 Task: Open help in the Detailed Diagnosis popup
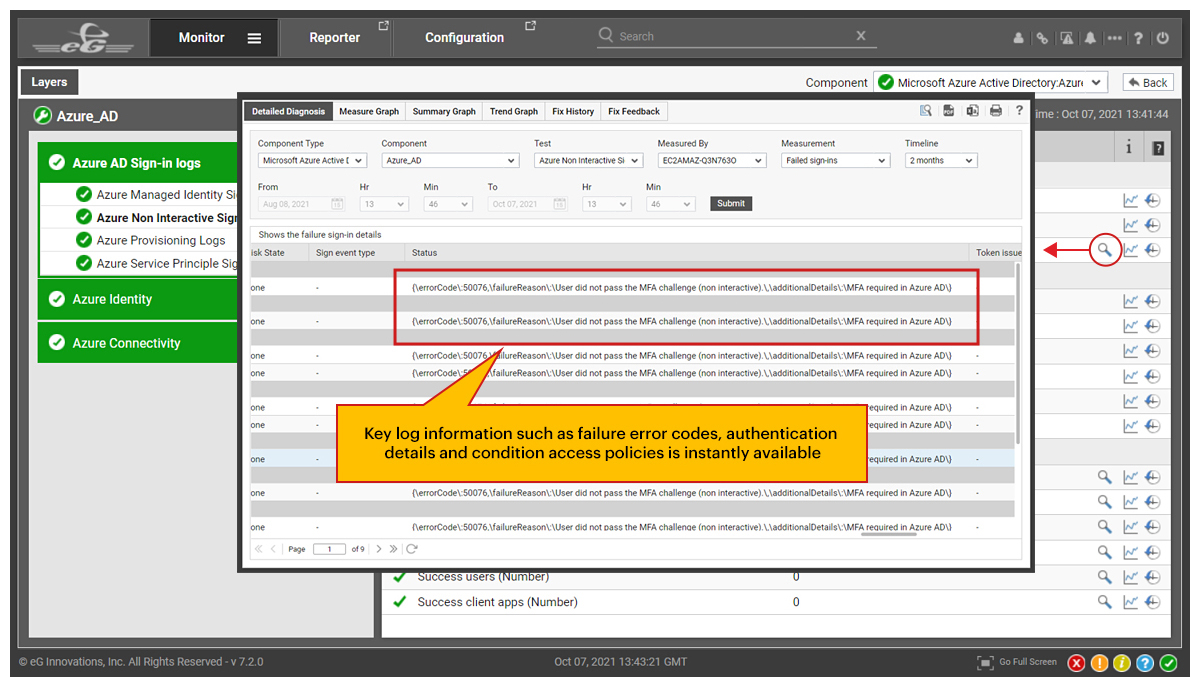(1019, 111)
